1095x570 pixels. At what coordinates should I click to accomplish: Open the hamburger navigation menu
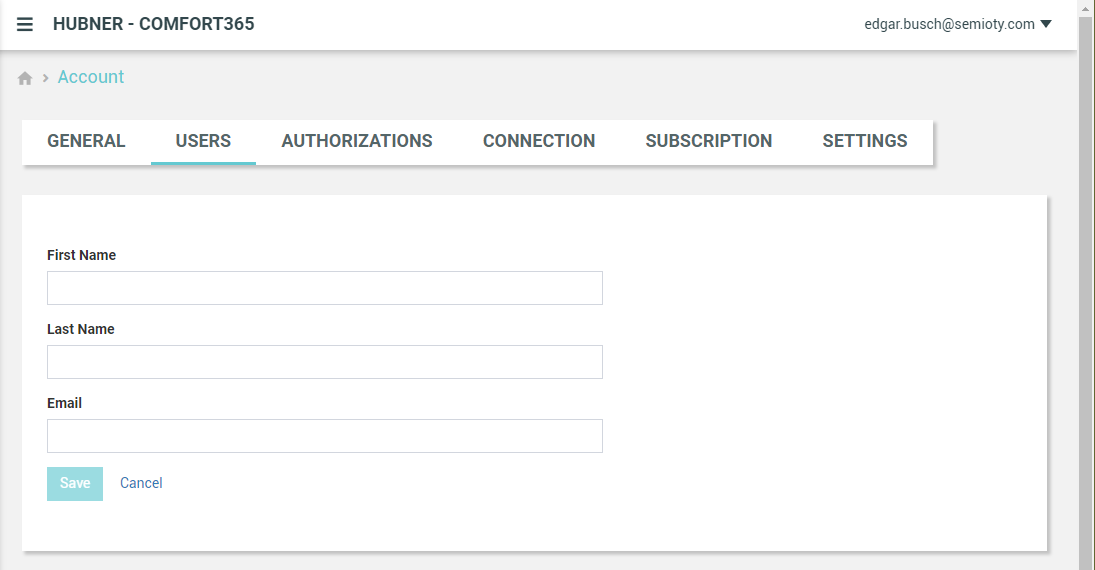coord(24,24)
